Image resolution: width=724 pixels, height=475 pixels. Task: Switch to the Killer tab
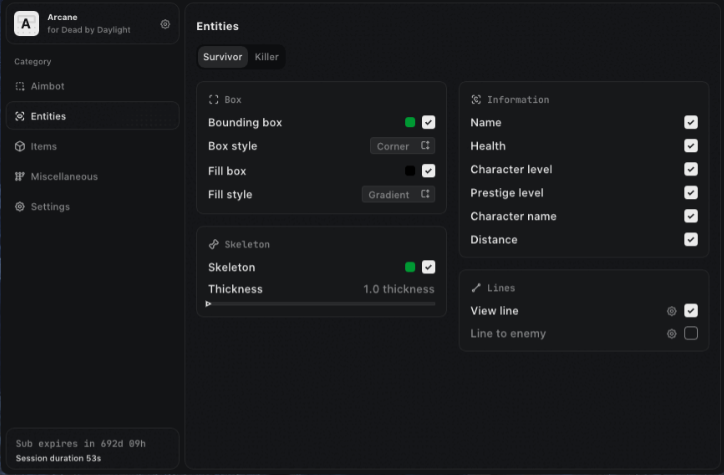267,58
